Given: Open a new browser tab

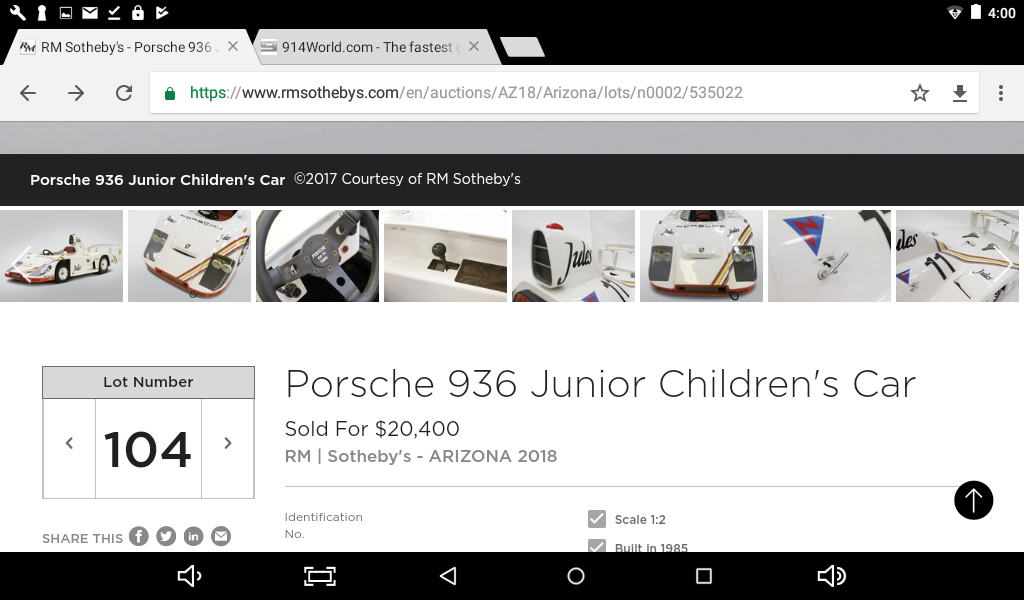Looking at the screenshot, I should [x=521, y=47].
